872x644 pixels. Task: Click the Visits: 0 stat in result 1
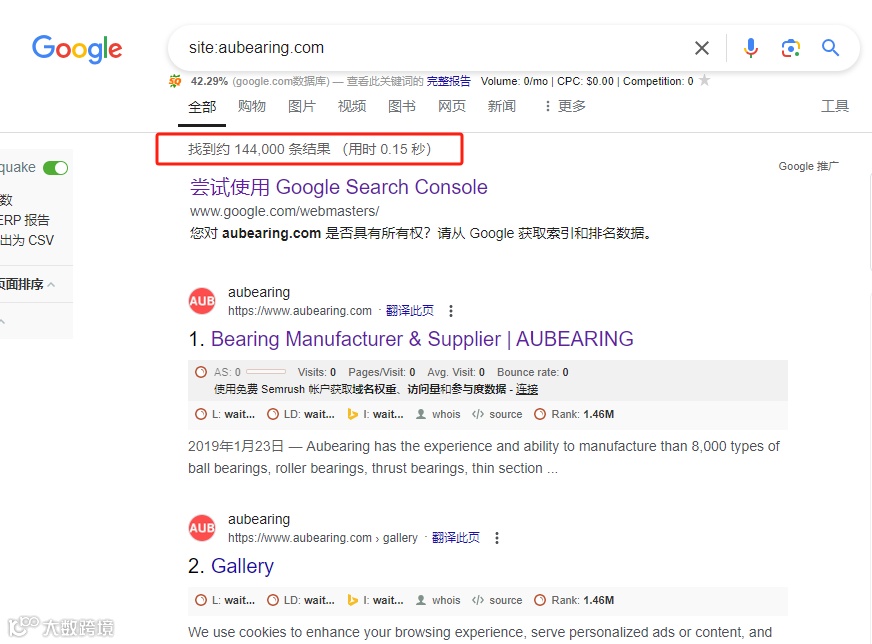(316, 372)
